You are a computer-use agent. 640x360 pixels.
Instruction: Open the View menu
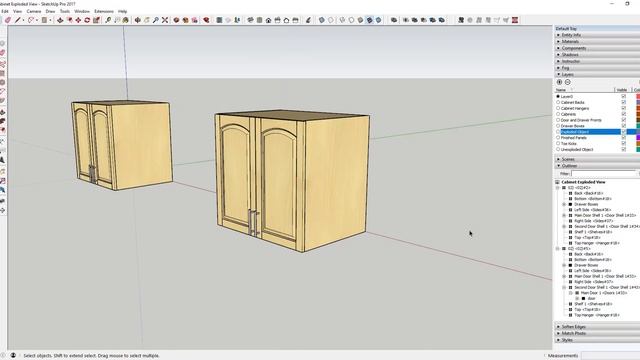click(x=18, y=11)
